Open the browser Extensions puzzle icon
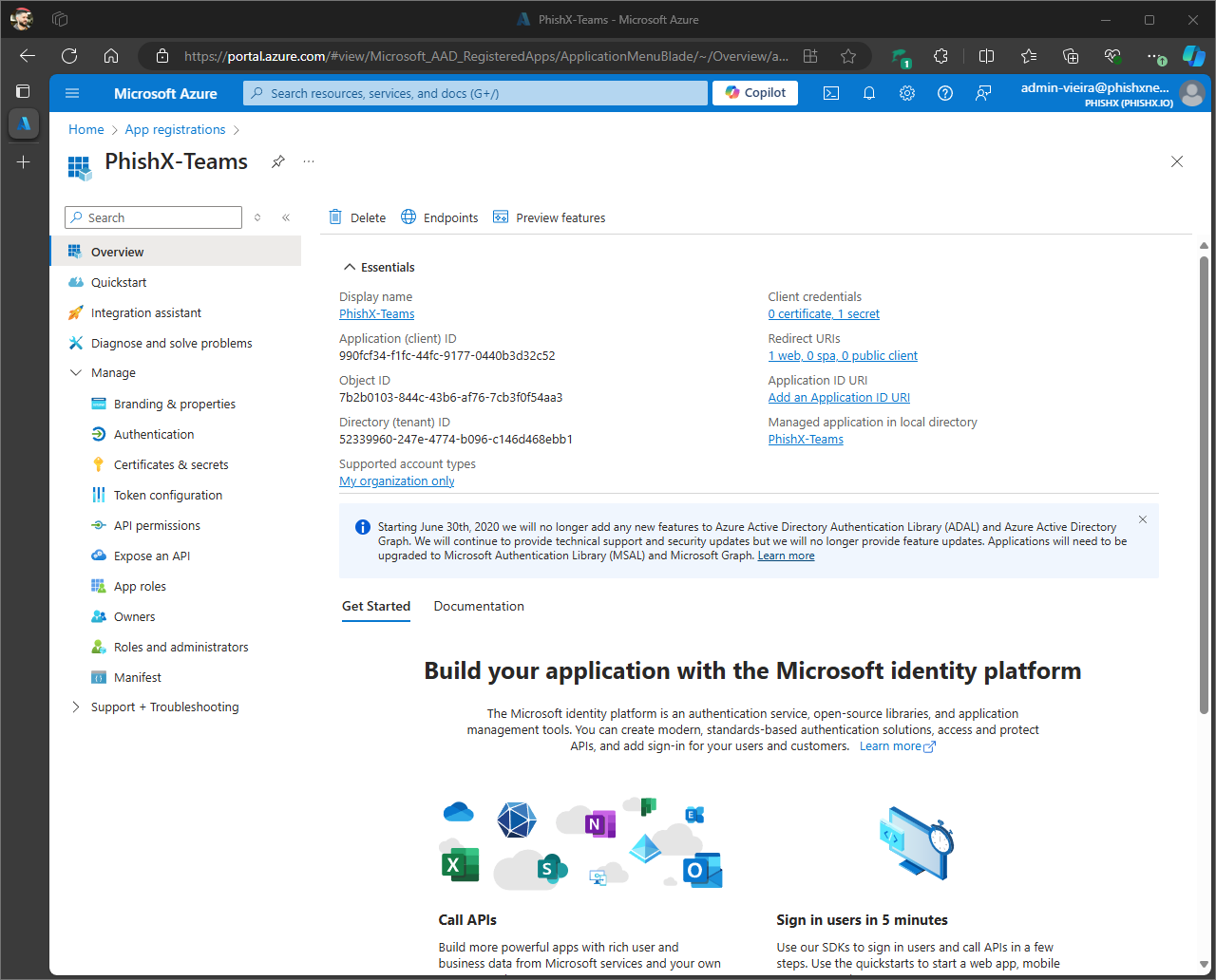This screenshot has width=1216, height=980. click(x=940, y=56)
